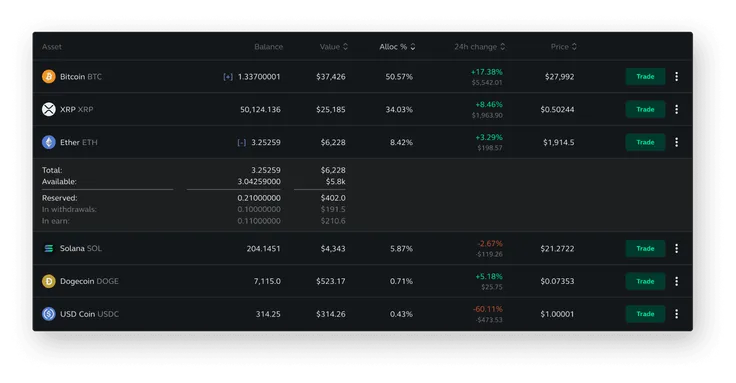Open the Solana row three-dot menu

point(676,248)
